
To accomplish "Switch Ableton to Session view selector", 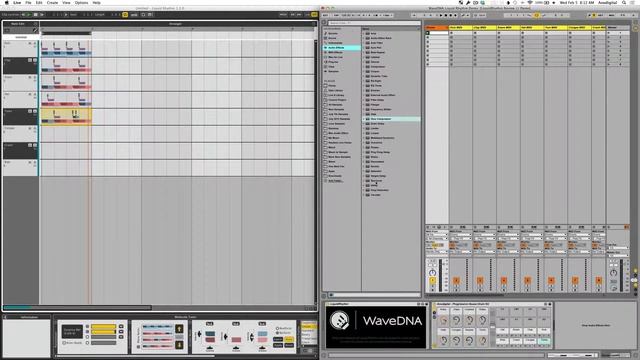I will click(x=636, y=29).
